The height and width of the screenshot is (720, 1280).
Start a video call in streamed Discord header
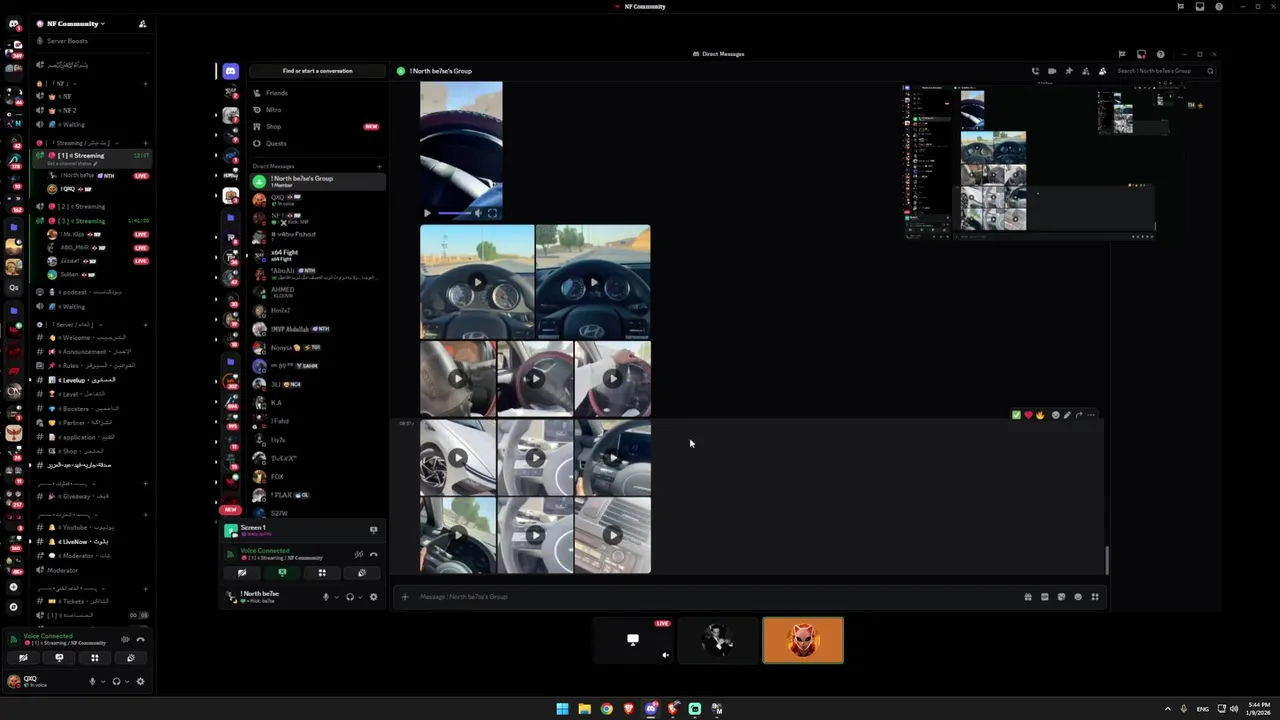pos(1052,71)
